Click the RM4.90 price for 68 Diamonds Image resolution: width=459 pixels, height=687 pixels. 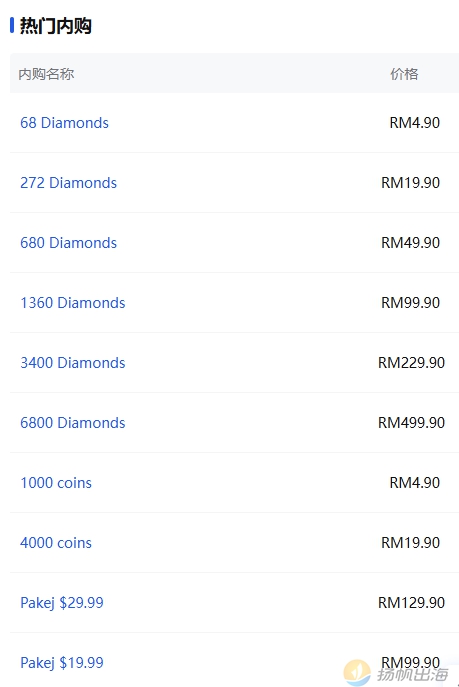414,123
